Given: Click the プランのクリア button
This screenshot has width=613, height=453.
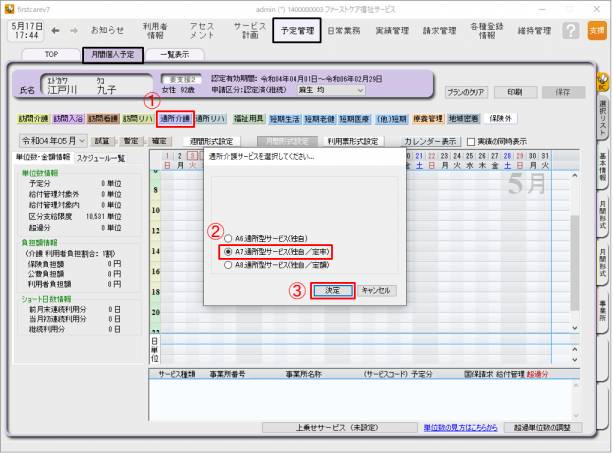Looking at the screenshot, I should (x=465, y=92).
